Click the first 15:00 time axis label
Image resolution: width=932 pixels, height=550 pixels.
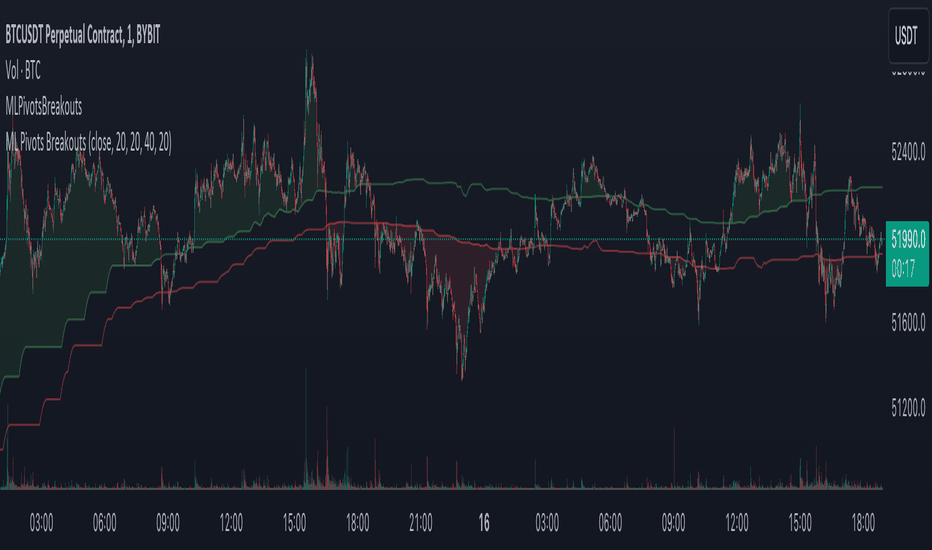coord(294,523)
